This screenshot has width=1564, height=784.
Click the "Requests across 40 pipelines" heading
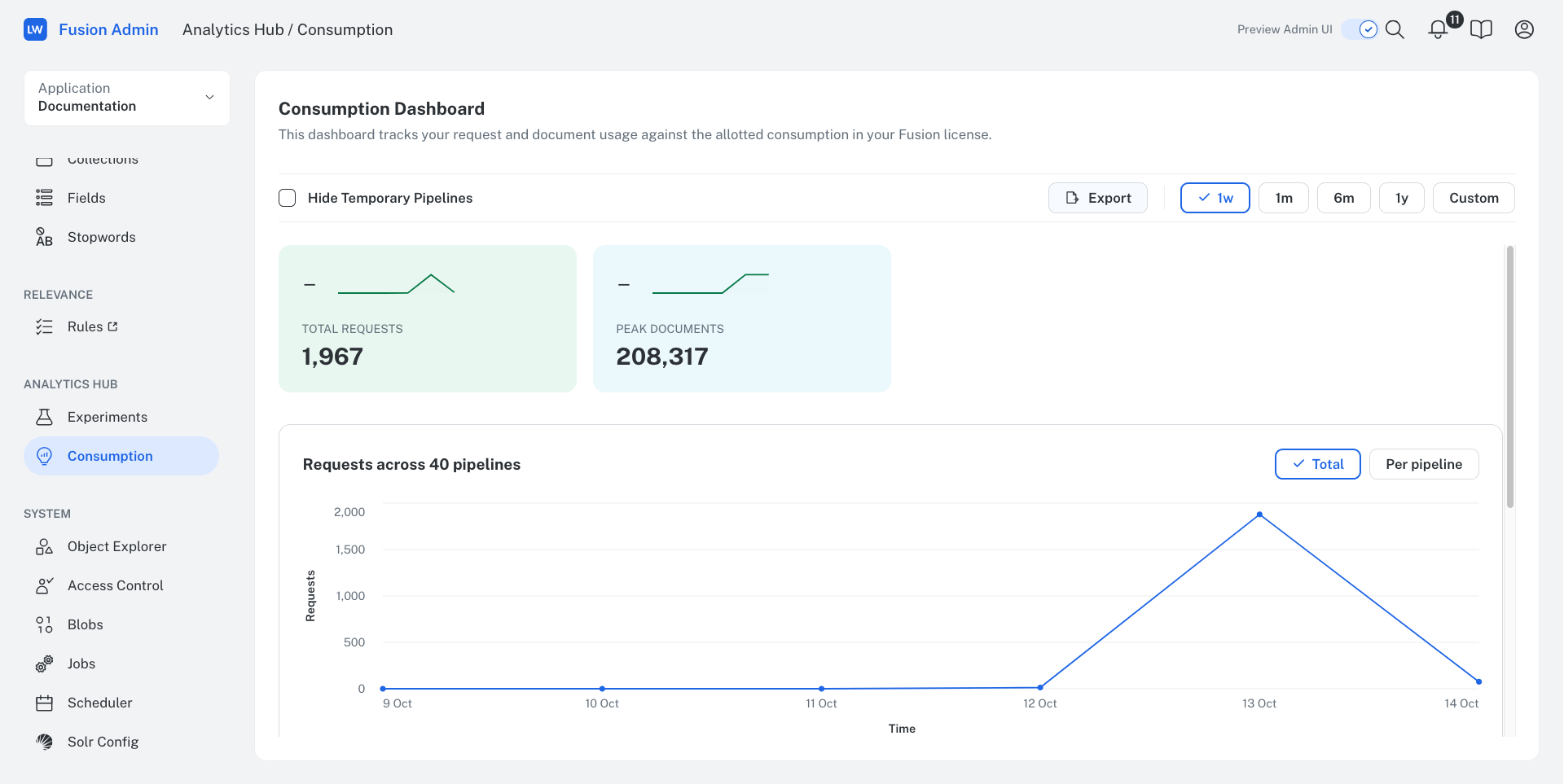411,464
